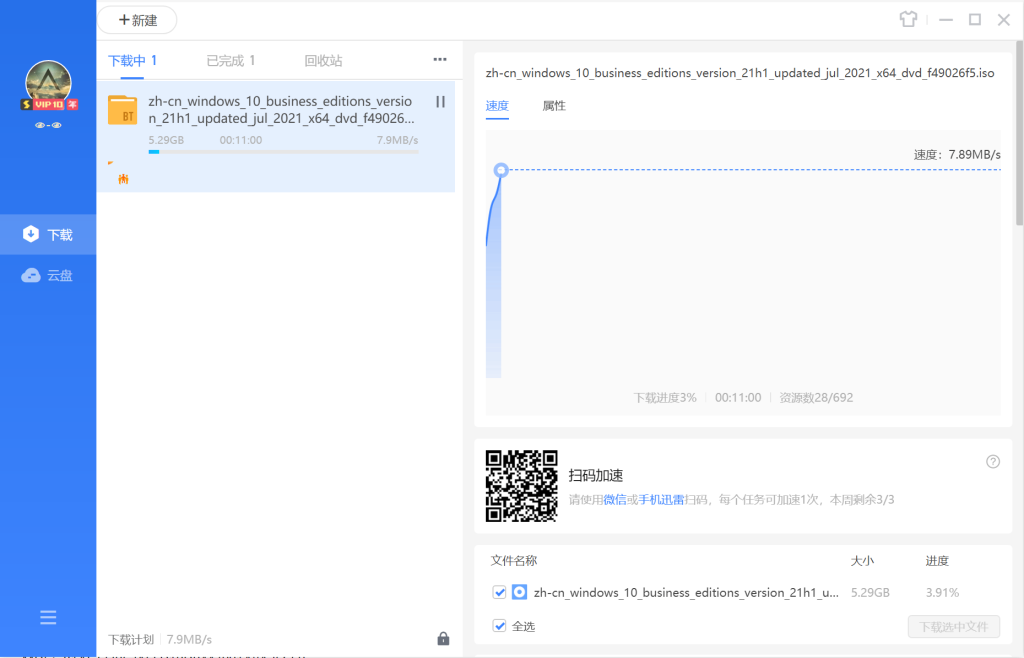Toggle the 全选 checkbox
This screenshot has height=658, width=1024.
(x=500, y=626)
